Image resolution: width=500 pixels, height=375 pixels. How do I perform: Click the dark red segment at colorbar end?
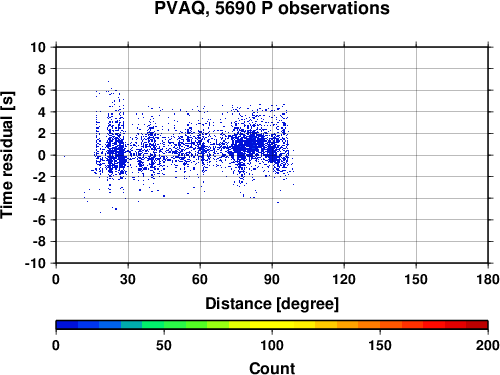pos(477,325)
